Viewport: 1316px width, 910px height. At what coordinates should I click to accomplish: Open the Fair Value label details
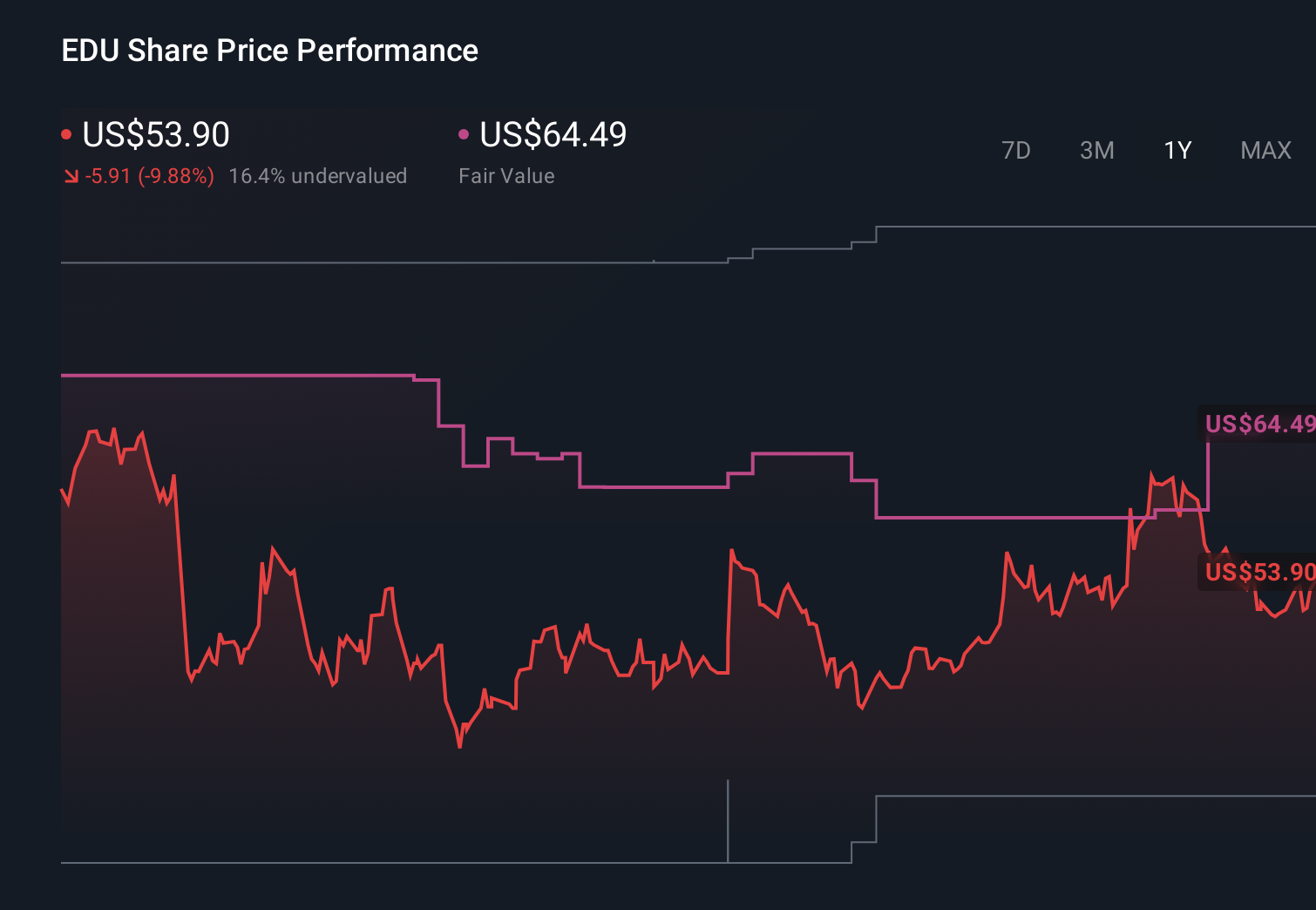point(506,175)
